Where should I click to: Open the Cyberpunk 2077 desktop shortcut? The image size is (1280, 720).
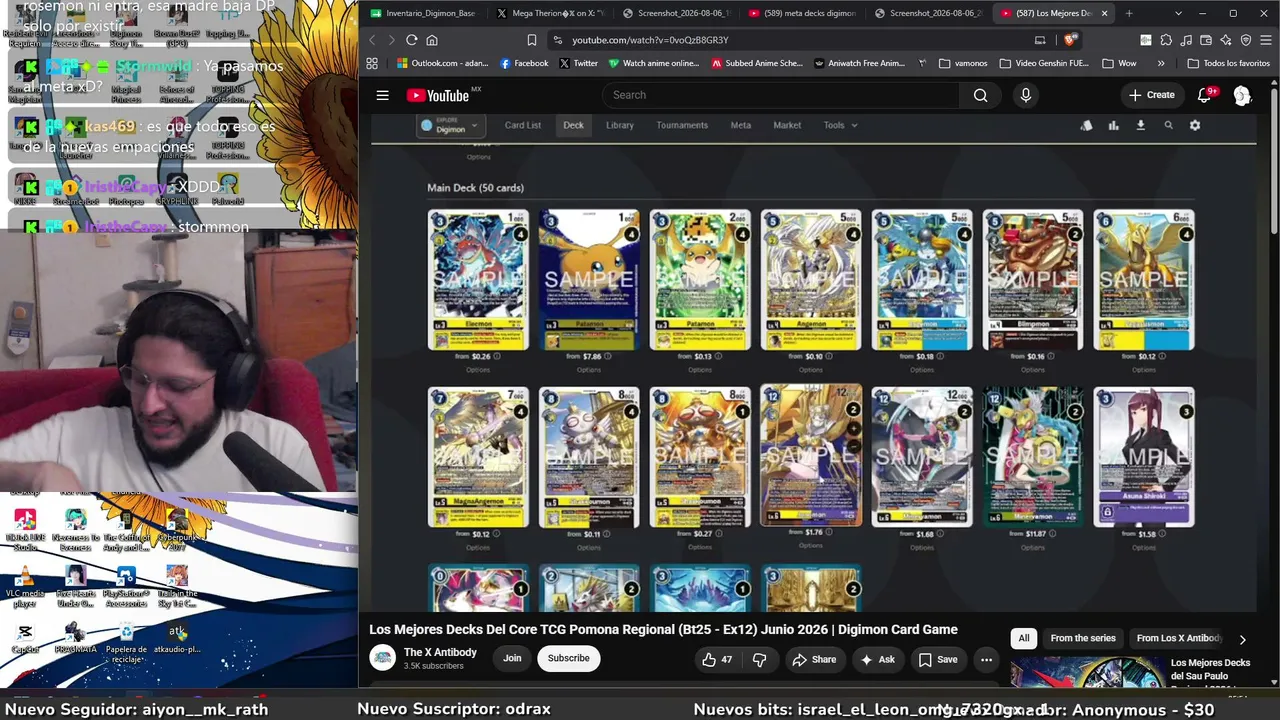[x=177, y=530]
